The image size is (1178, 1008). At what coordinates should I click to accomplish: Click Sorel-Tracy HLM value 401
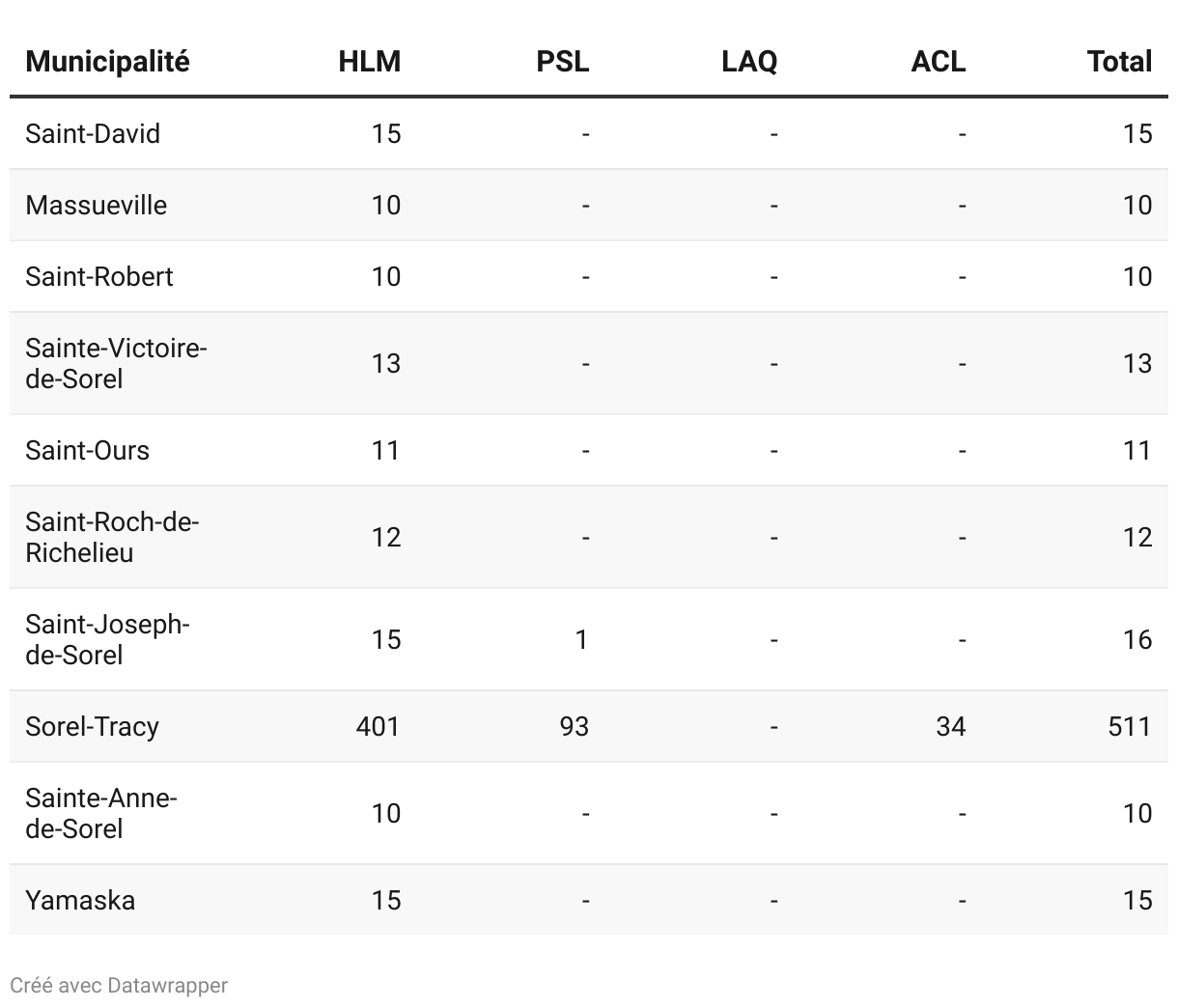[378, 726]
